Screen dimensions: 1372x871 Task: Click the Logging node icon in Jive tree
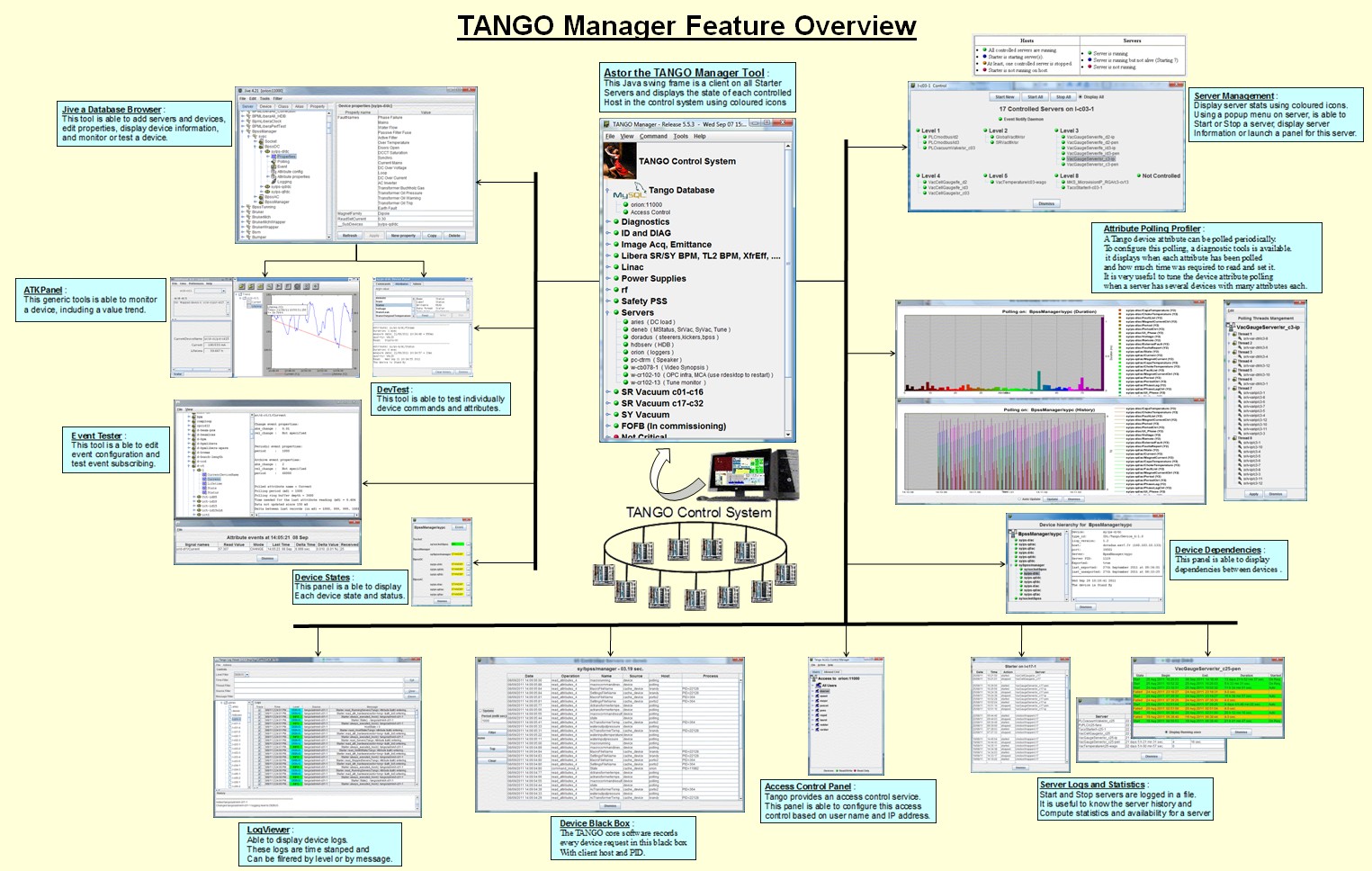click(x=274, y=182)
